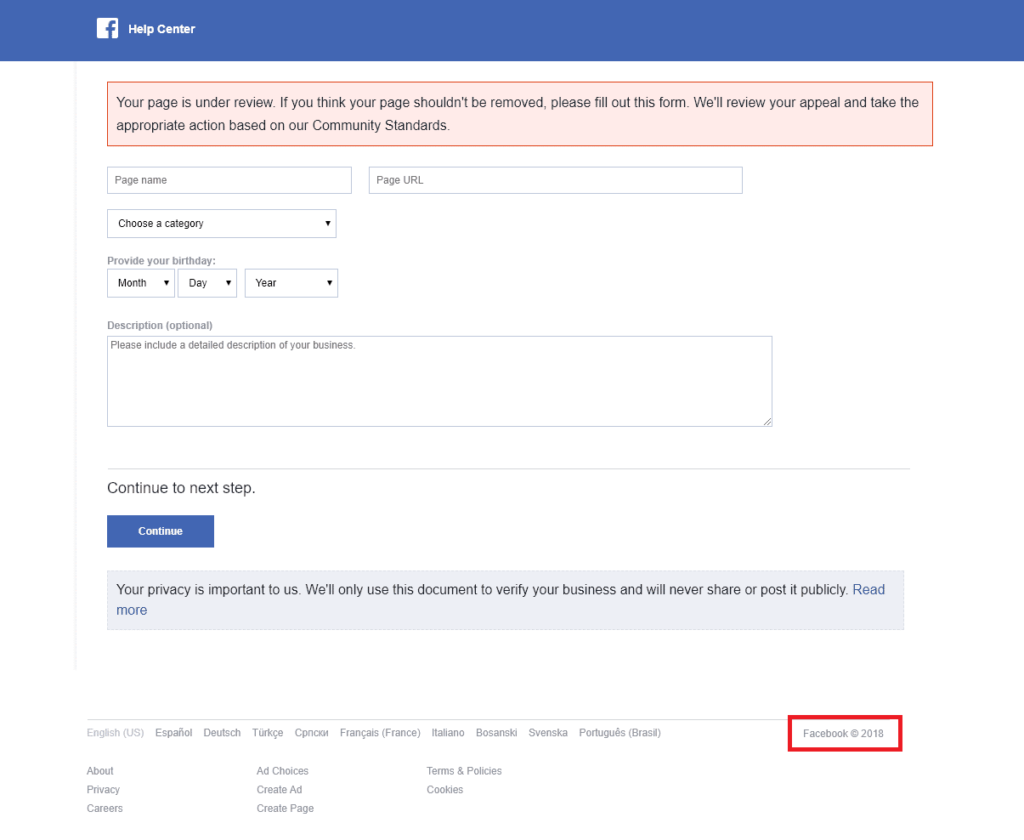Switch language to Français (France)
Screen dimensions: 1024x840
coord(380,732)
